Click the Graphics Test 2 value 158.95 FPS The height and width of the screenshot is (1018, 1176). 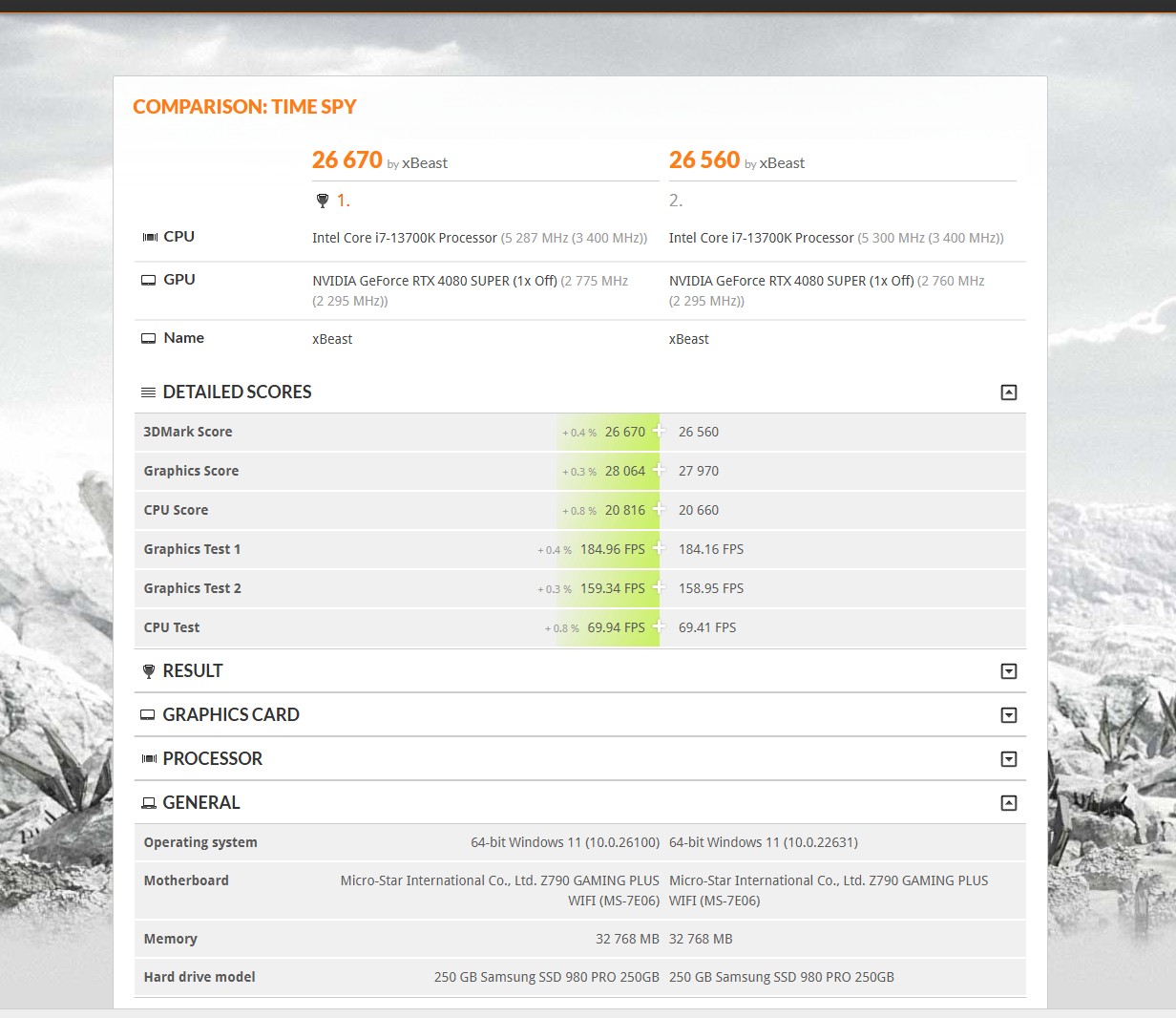[711, 588]
